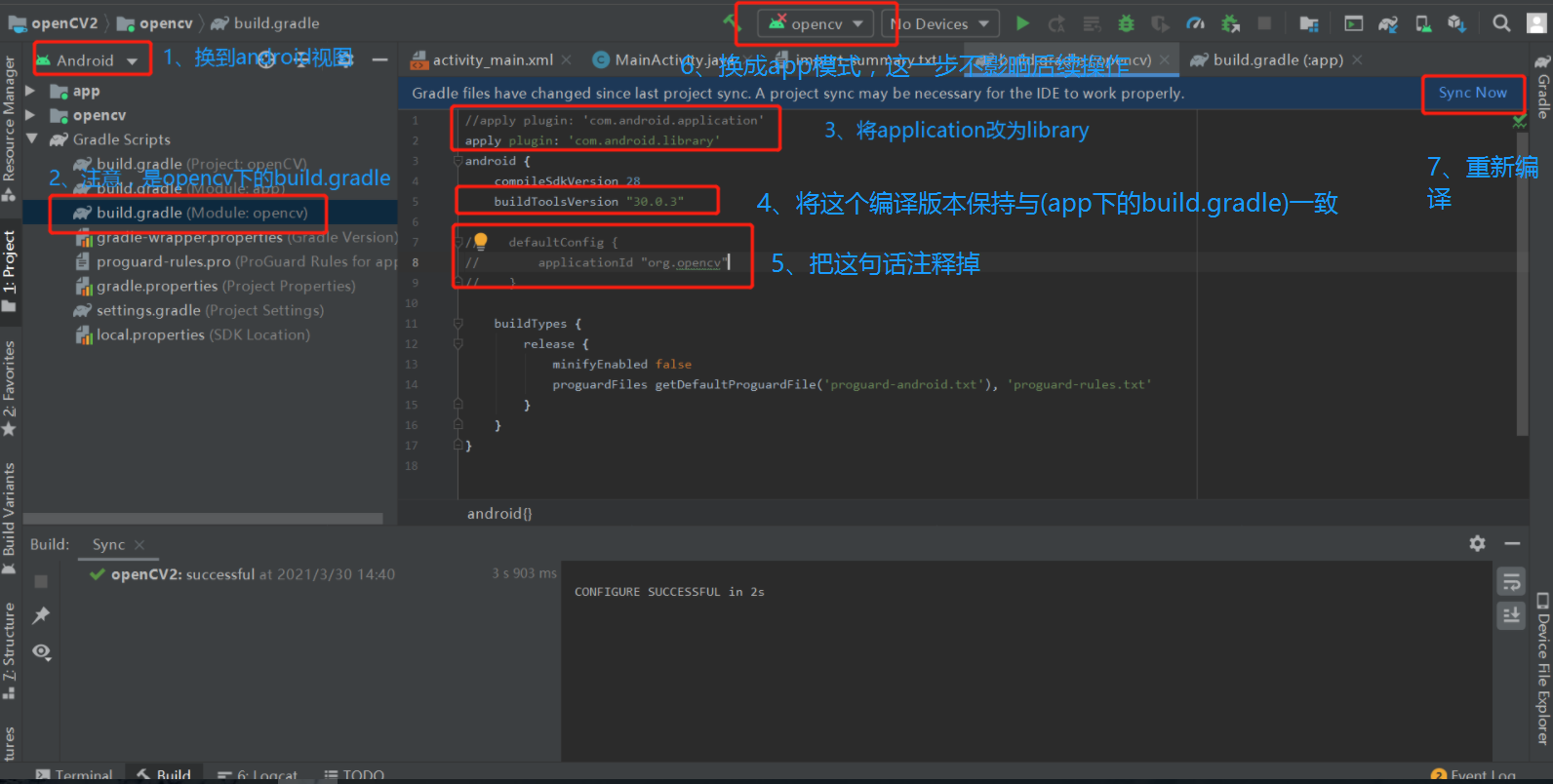This screenshot has width=1553, height=784.
Task: Open the Terminal tool window tab
Action: tap(74, 774)
